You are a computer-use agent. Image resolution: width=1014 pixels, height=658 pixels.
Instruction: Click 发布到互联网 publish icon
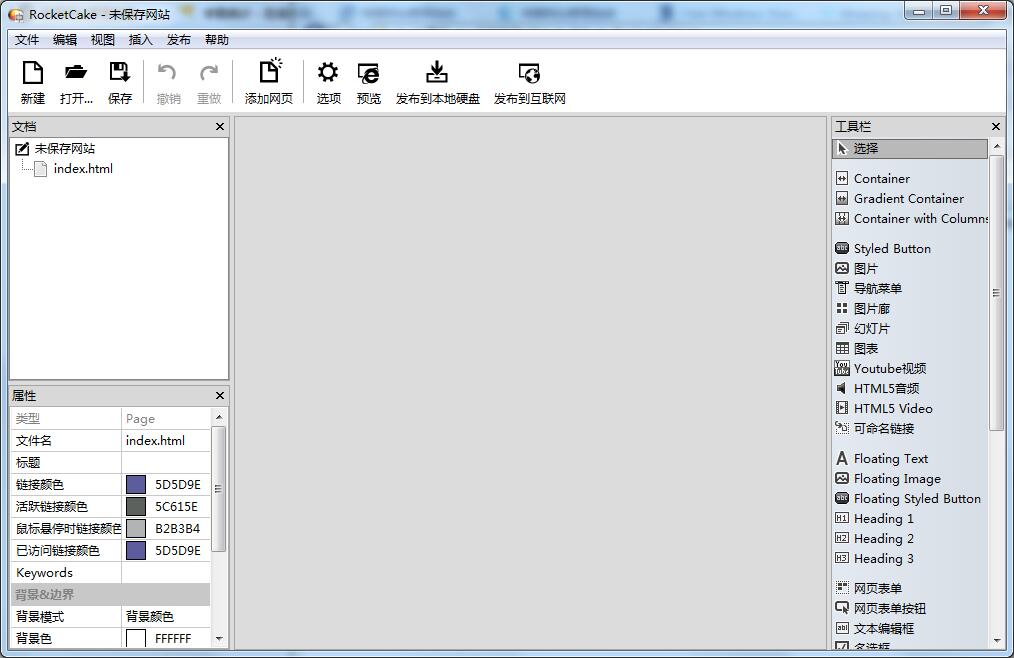point(529,73)
